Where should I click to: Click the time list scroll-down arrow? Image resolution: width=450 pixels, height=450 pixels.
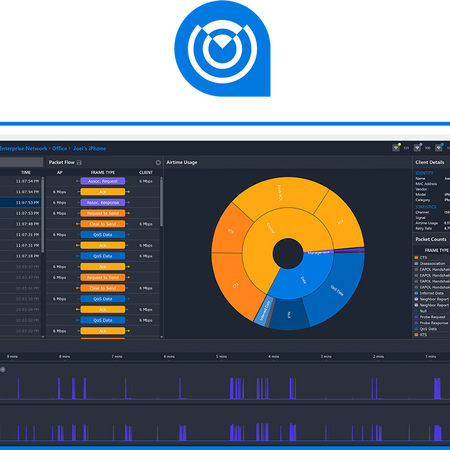[x=43, y=337]
